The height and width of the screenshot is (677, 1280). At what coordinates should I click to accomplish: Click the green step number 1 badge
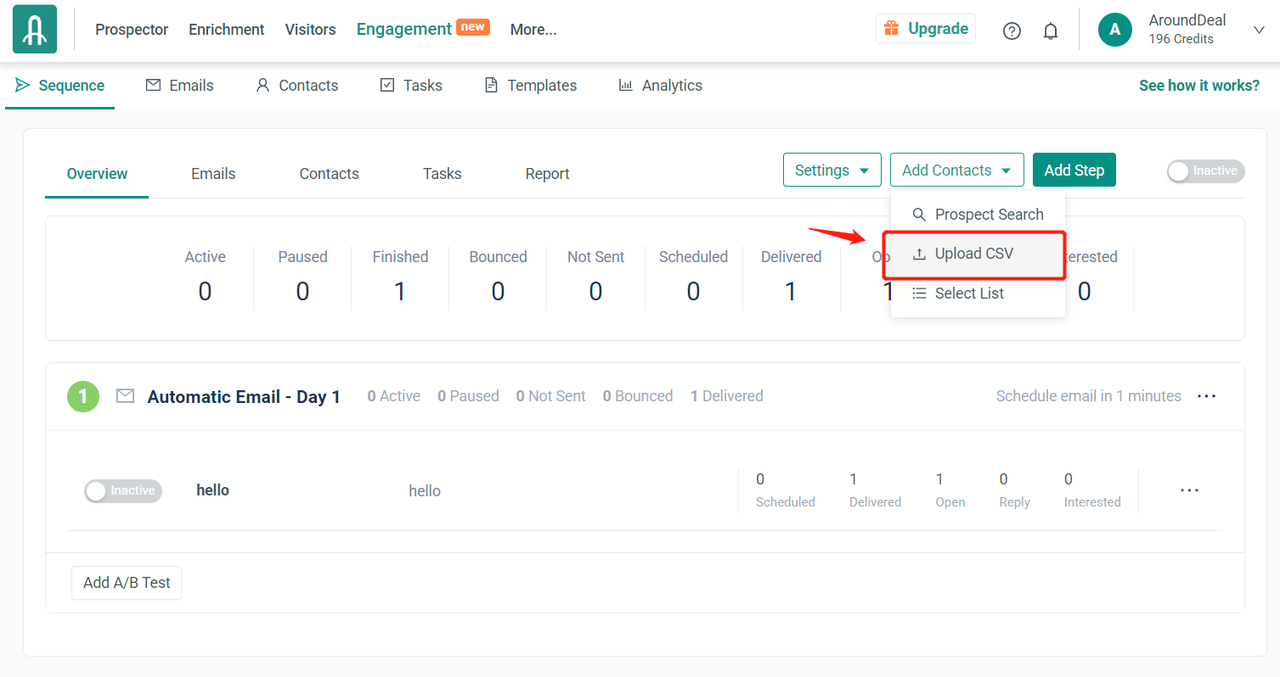click(83, 397)
